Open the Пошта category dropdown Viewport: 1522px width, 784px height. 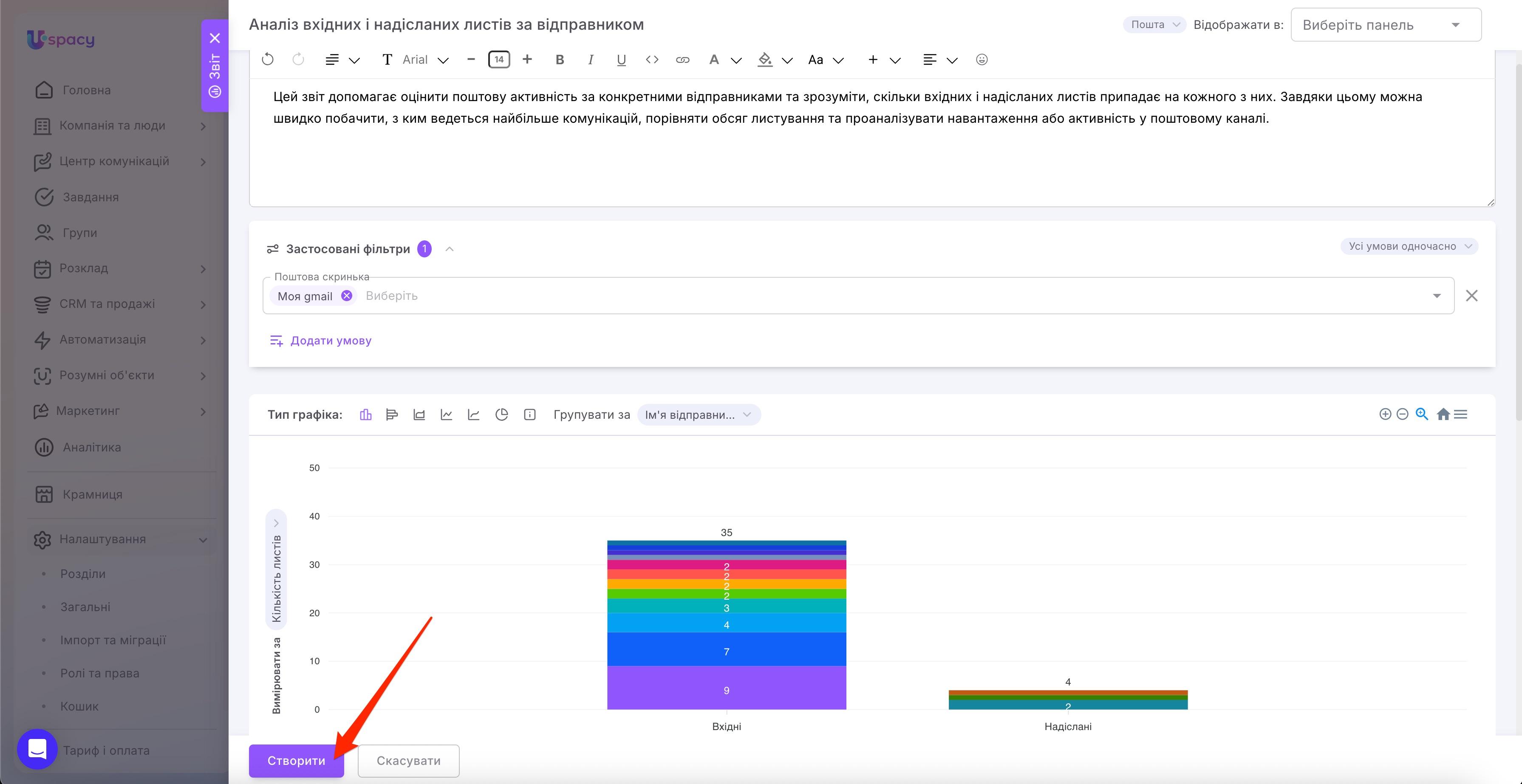1154,24
